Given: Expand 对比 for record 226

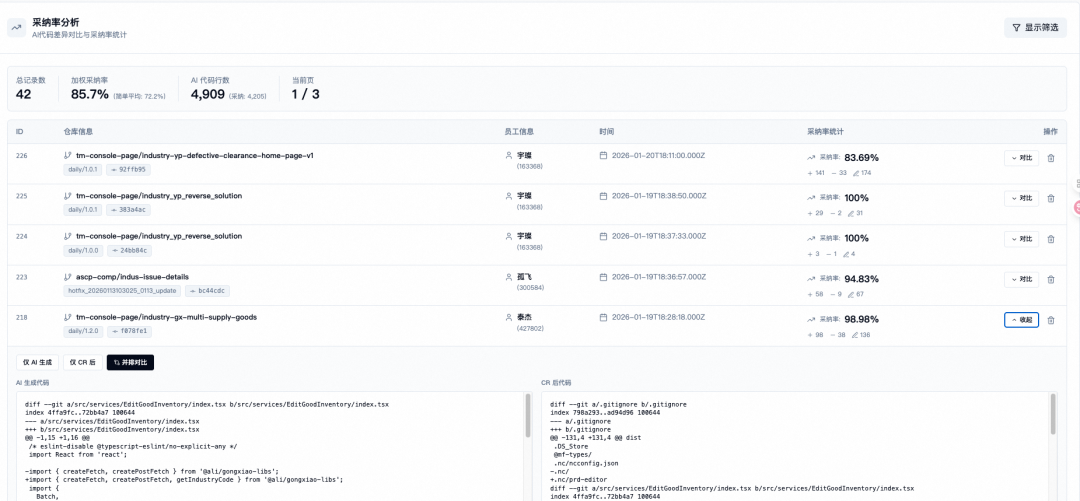Looking at the screenshot, I should [x=1021, y=158].
